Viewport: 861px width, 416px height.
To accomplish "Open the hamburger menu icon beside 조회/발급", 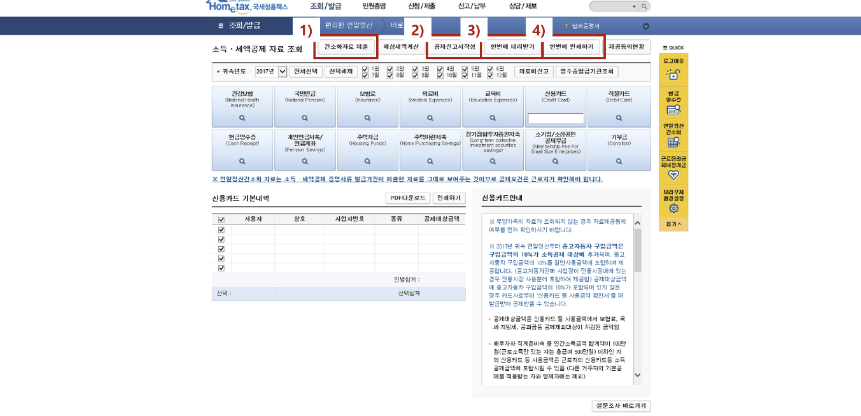I will click(x=221, y=26).
